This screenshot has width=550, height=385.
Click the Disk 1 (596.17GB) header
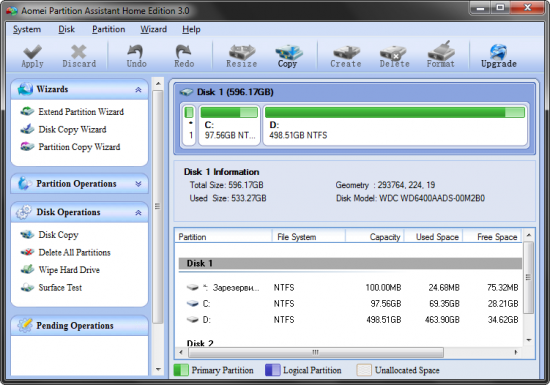coord(235,92)
